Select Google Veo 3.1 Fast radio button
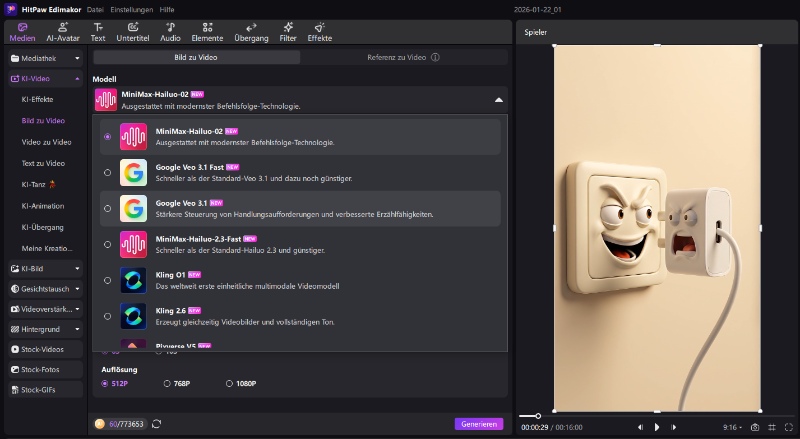 click(107, 173)
